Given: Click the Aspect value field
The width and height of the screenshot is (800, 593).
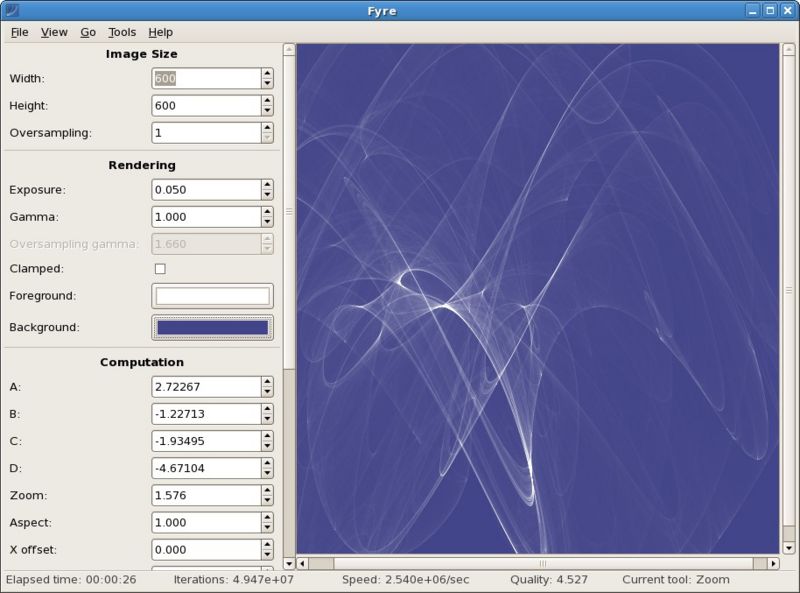Looking at the screenshot, I should click(206, 523).
